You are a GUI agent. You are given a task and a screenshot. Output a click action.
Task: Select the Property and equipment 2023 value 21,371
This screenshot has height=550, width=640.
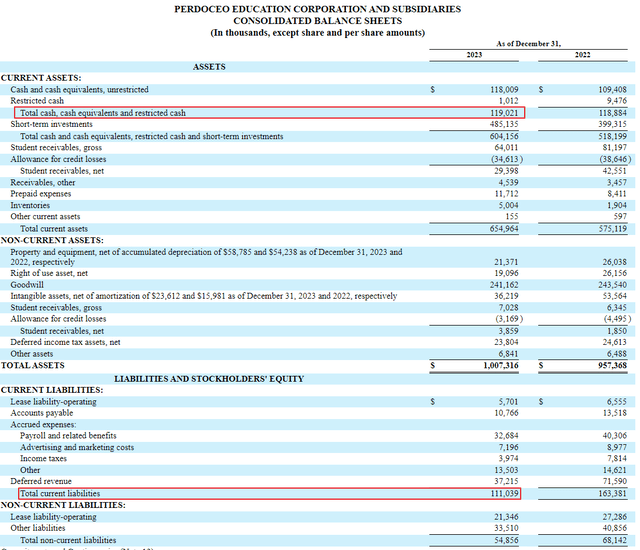[x=506, y=262]
